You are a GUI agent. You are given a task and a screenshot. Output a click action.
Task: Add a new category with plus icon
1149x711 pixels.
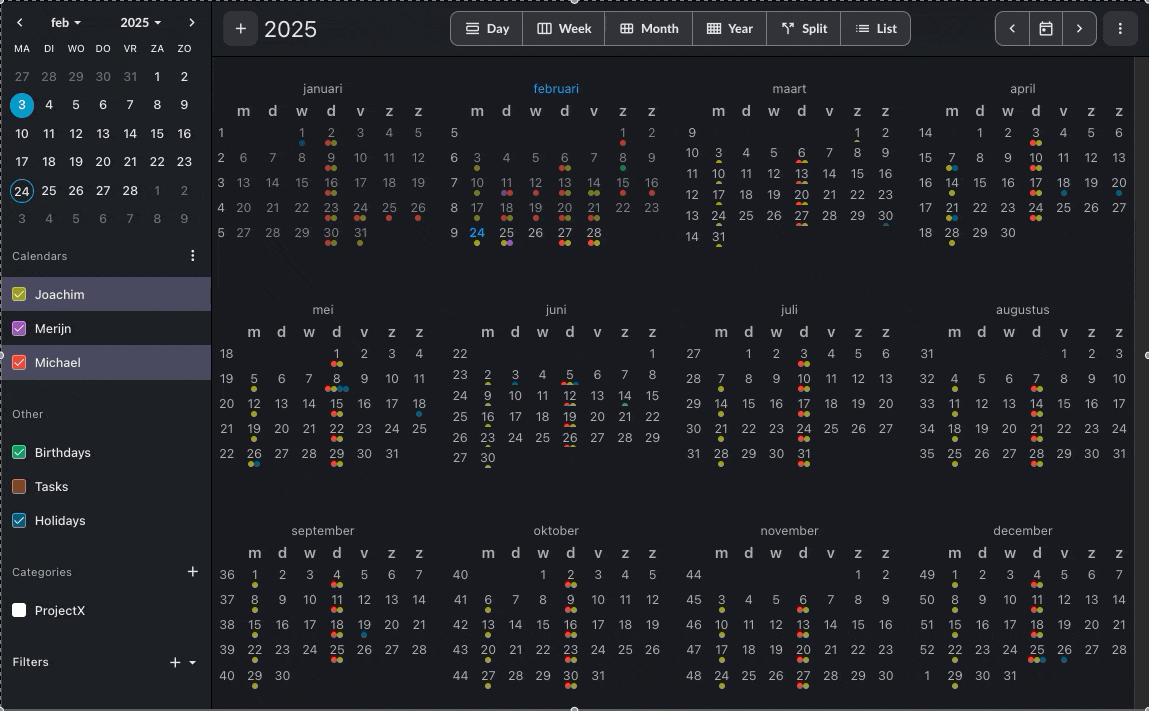tap(193, 572)
